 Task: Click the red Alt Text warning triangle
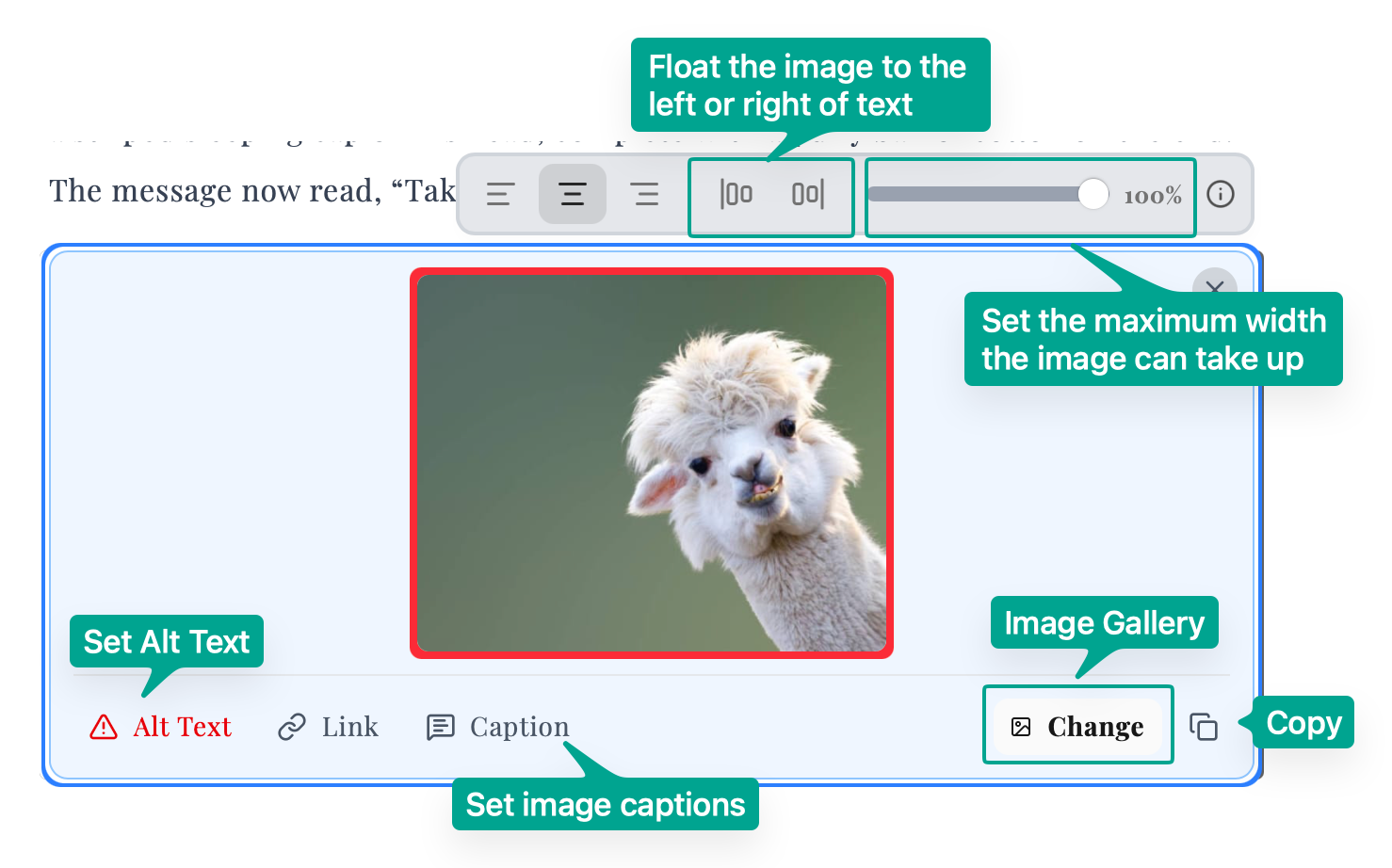103,726
